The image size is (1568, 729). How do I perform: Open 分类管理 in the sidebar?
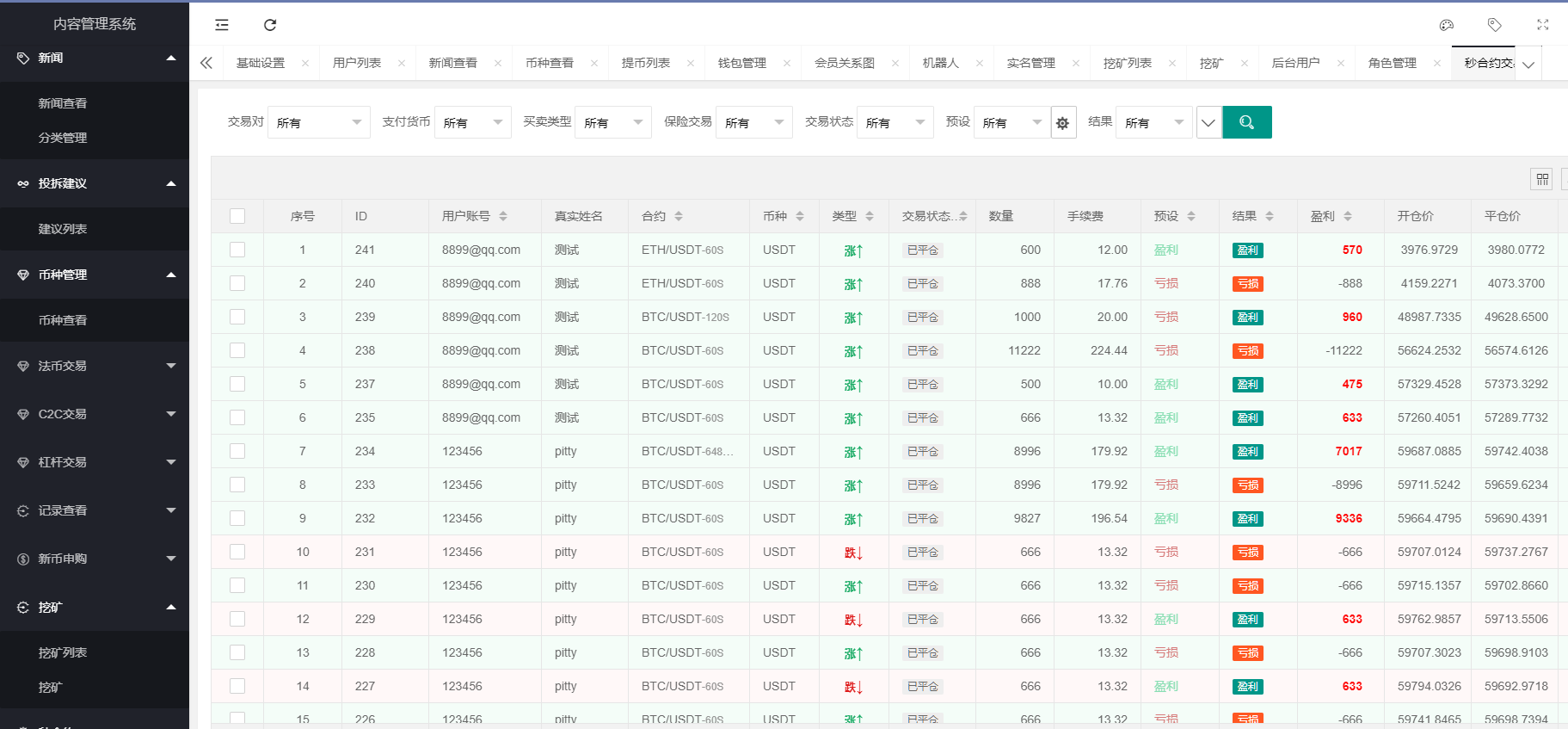[95, 138]
